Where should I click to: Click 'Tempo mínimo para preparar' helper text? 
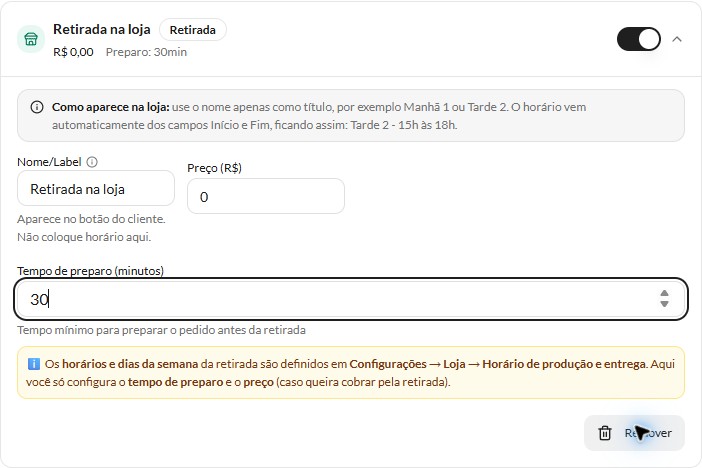161,330
